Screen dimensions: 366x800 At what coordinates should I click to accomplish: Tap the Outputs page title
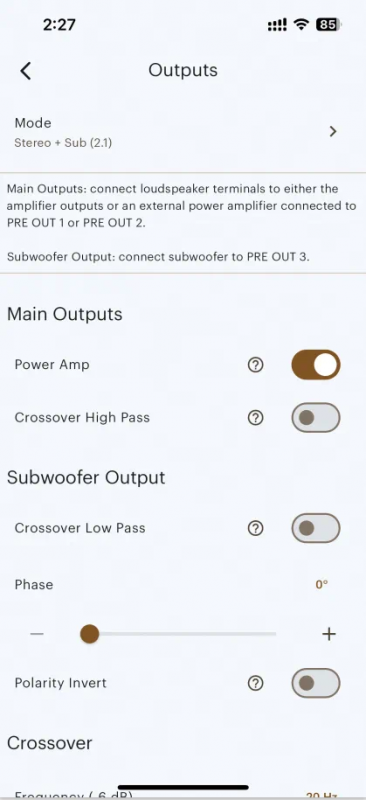click(183, 70)
